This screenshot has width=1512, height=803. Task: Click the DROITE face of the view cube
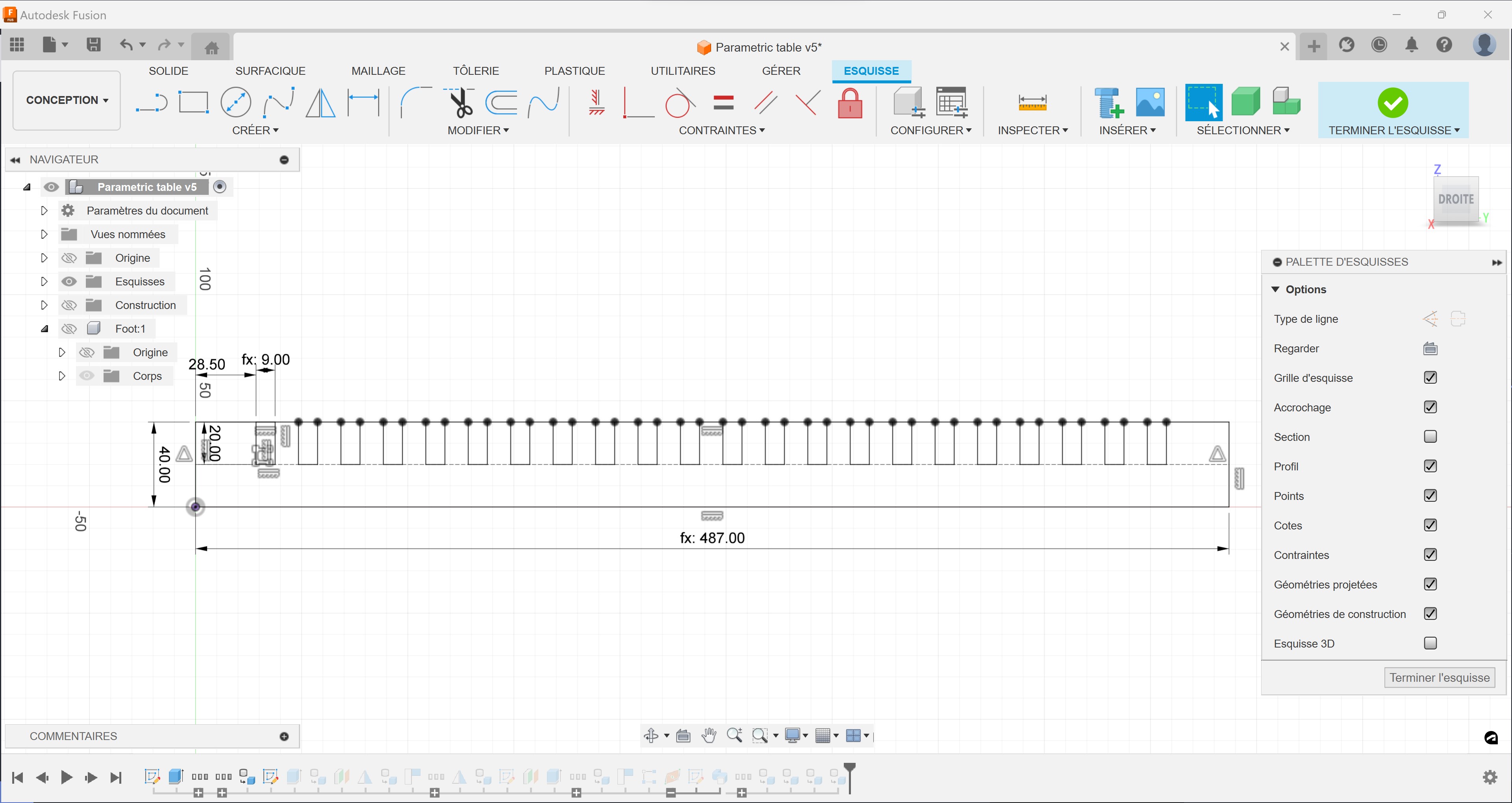[1456, 200]
